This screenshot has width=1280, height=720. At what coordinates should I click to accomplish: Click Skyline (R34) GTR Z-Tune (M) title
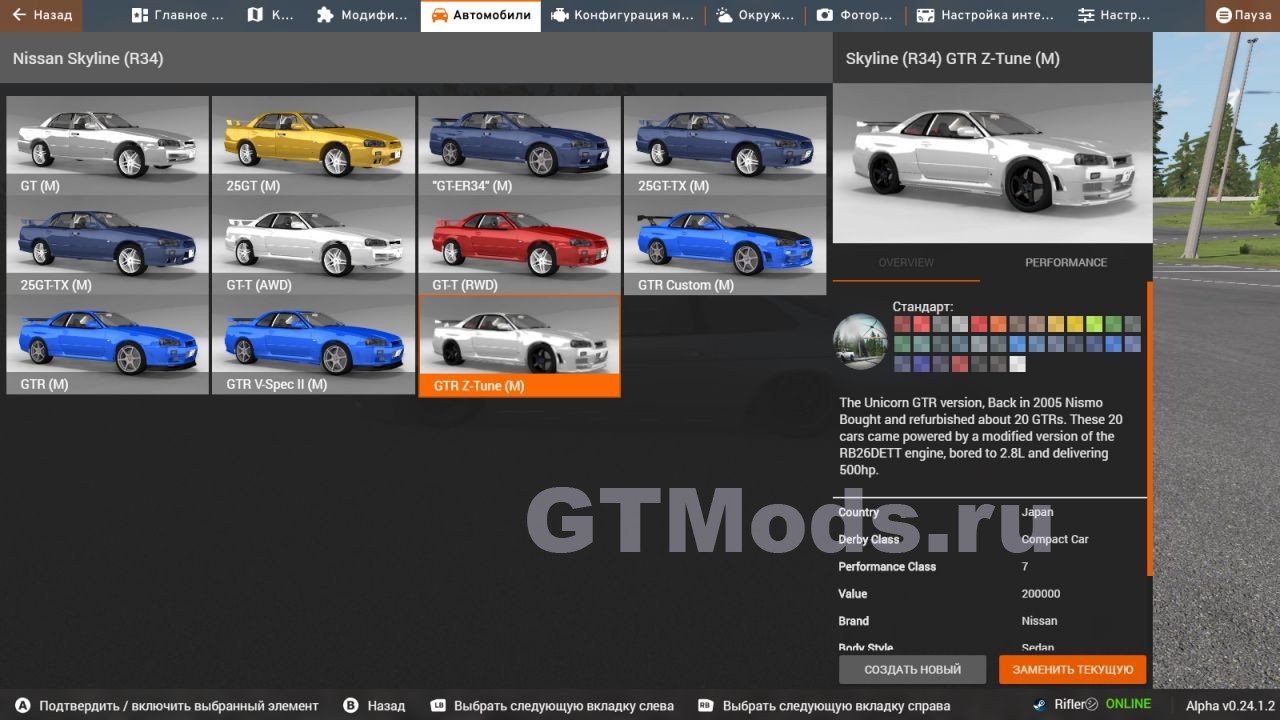tap(952, 58)
